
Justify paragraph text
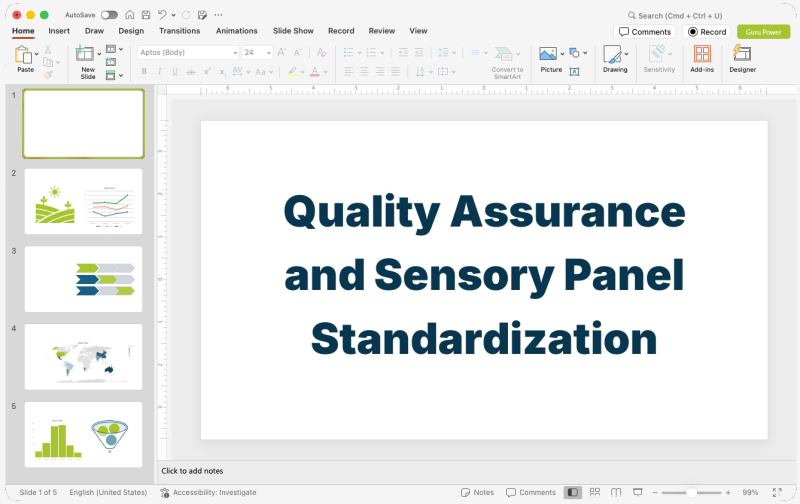[x=395, y=71]
